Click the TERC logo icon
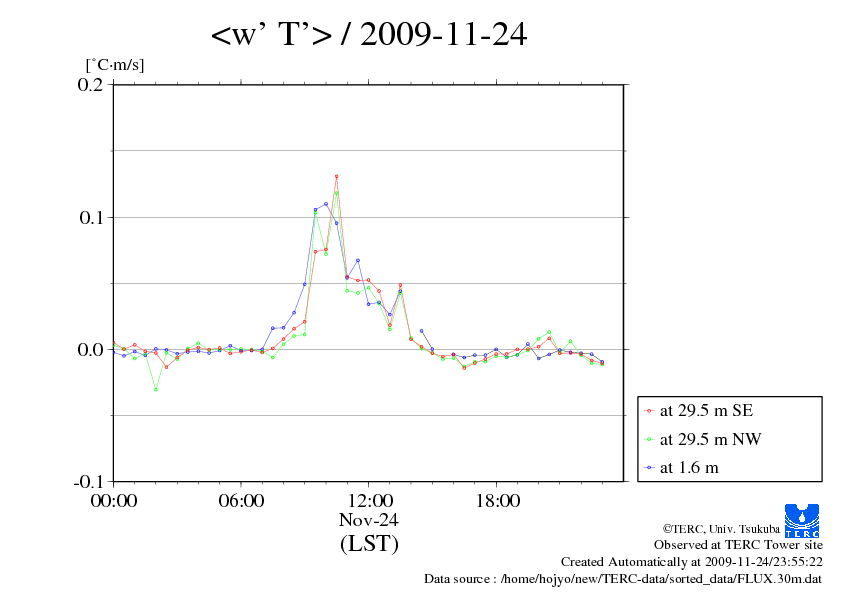The width and height of the screenshot is (842, 595). 802,520
